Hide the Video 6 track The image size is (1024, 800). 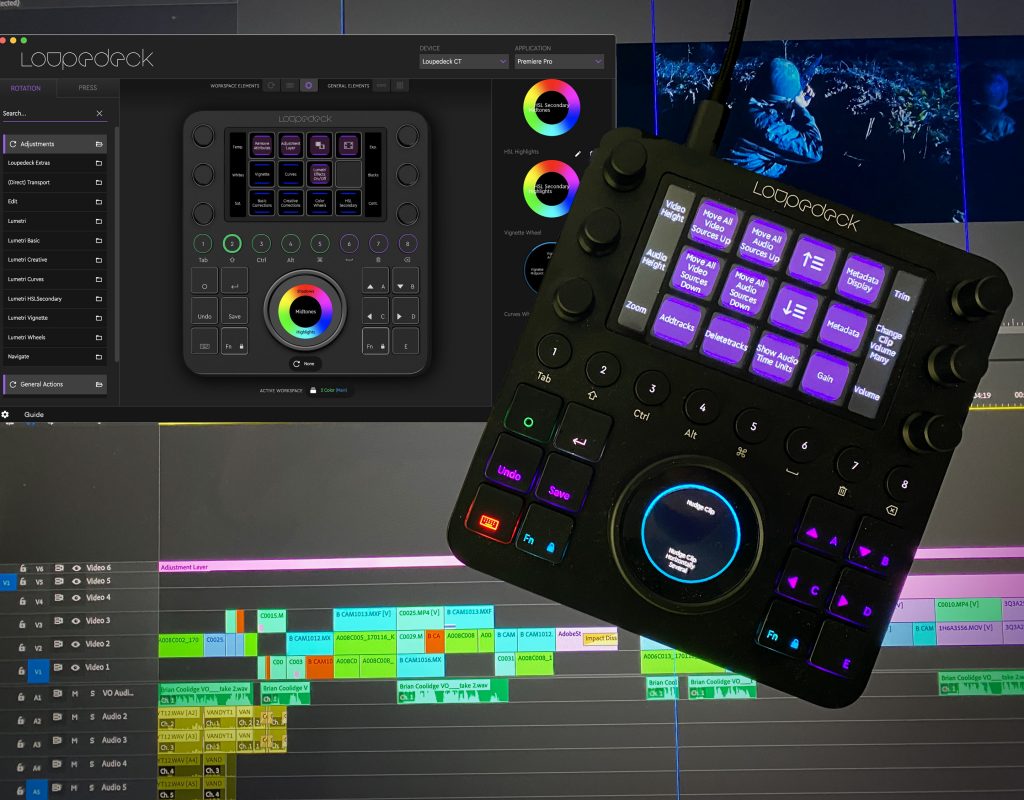[x=76, y=568]
